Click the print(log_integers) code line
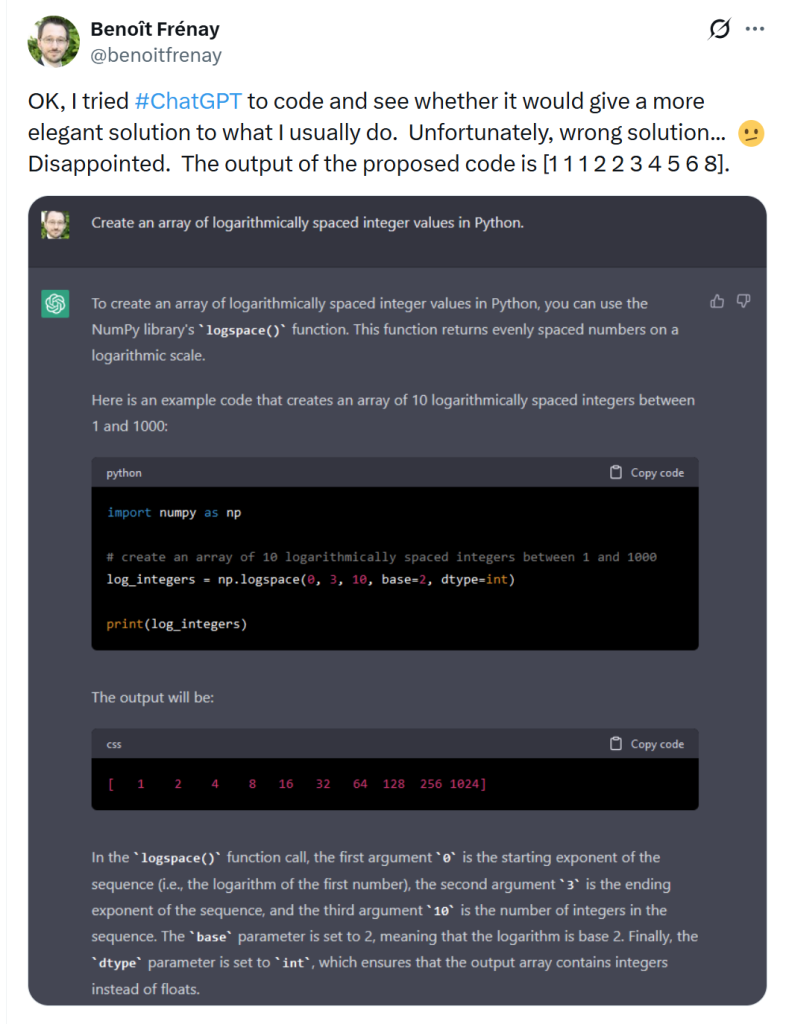Image resolution: width=786 pixels, height=1024 pixels. tap(176, 624)
